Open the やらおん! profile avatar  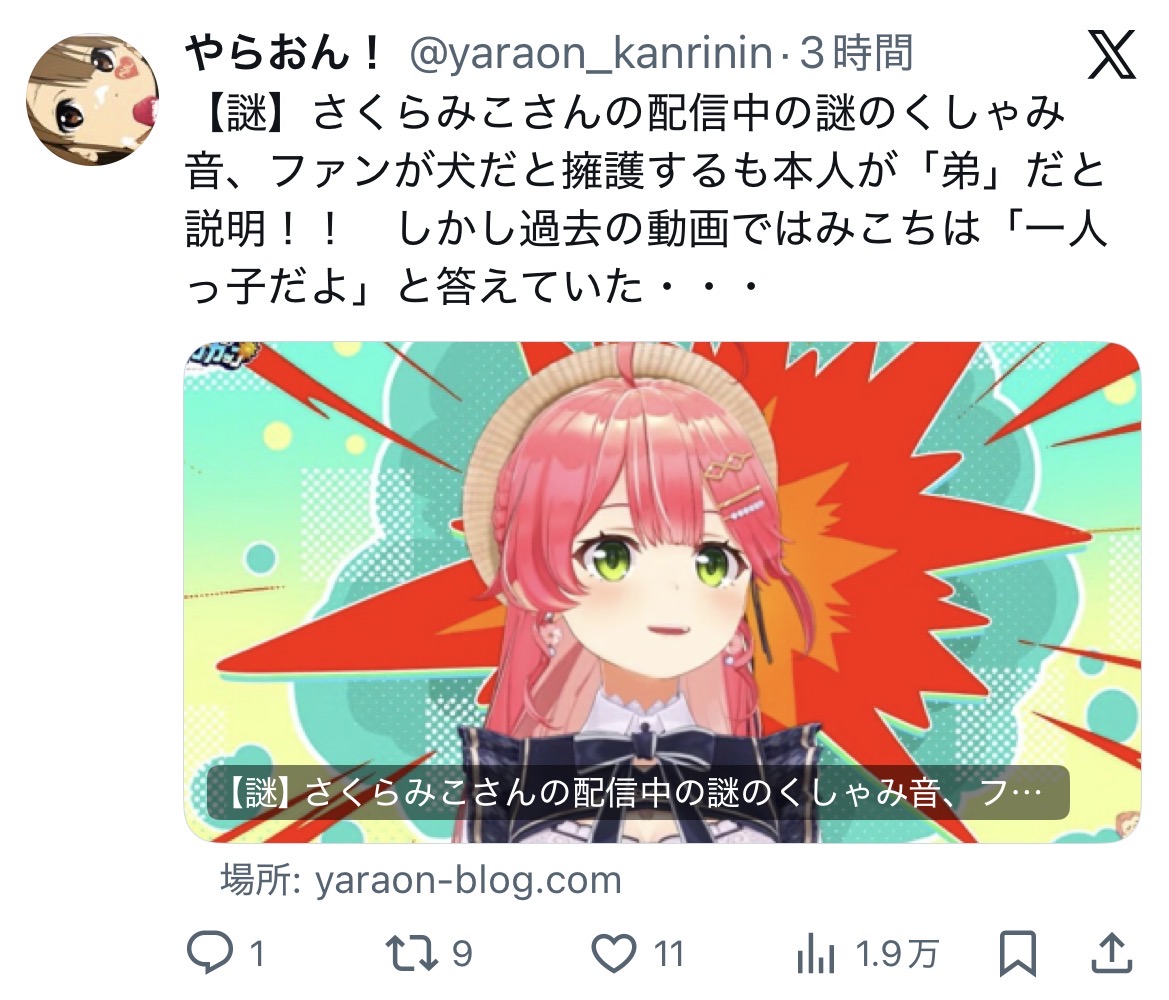92,98
